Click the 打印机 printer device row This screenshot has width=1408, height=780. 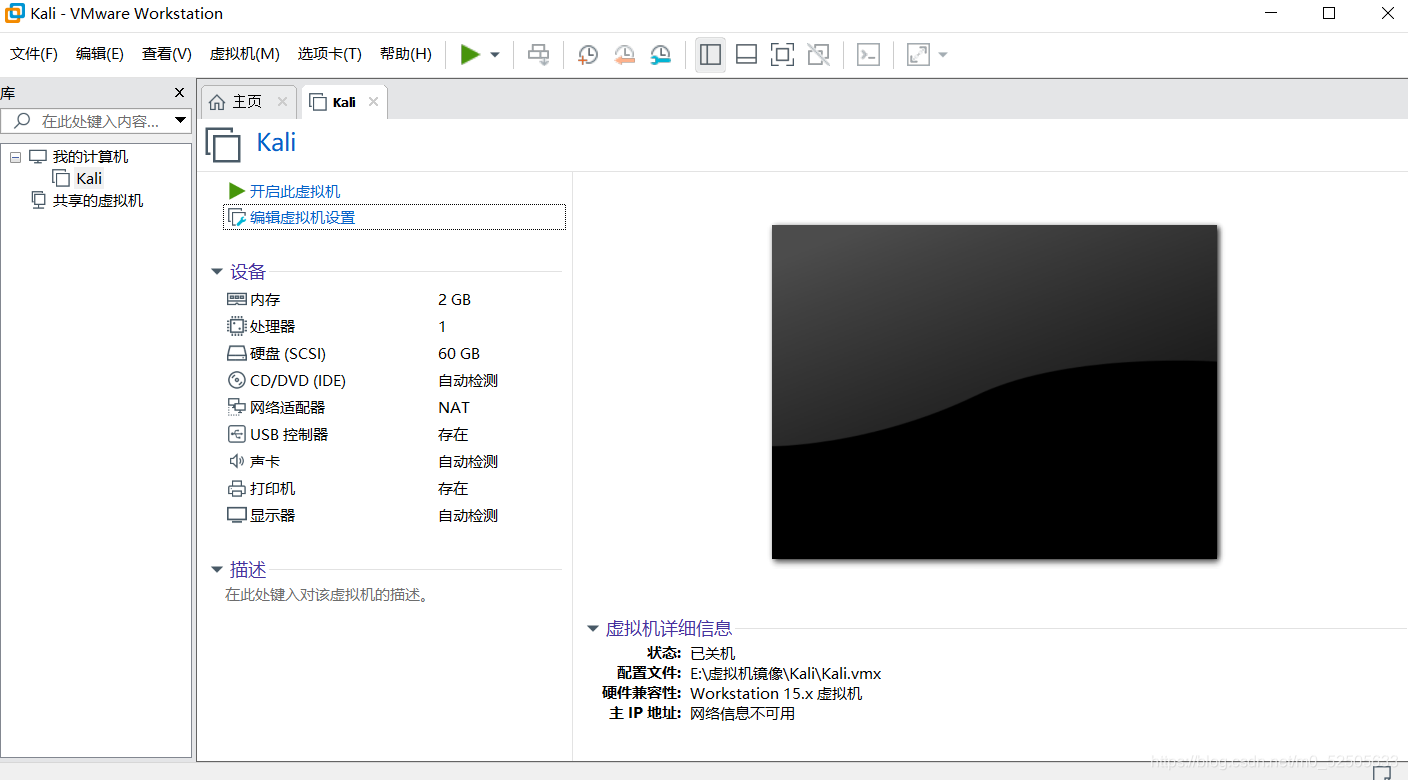pos(393,488)
